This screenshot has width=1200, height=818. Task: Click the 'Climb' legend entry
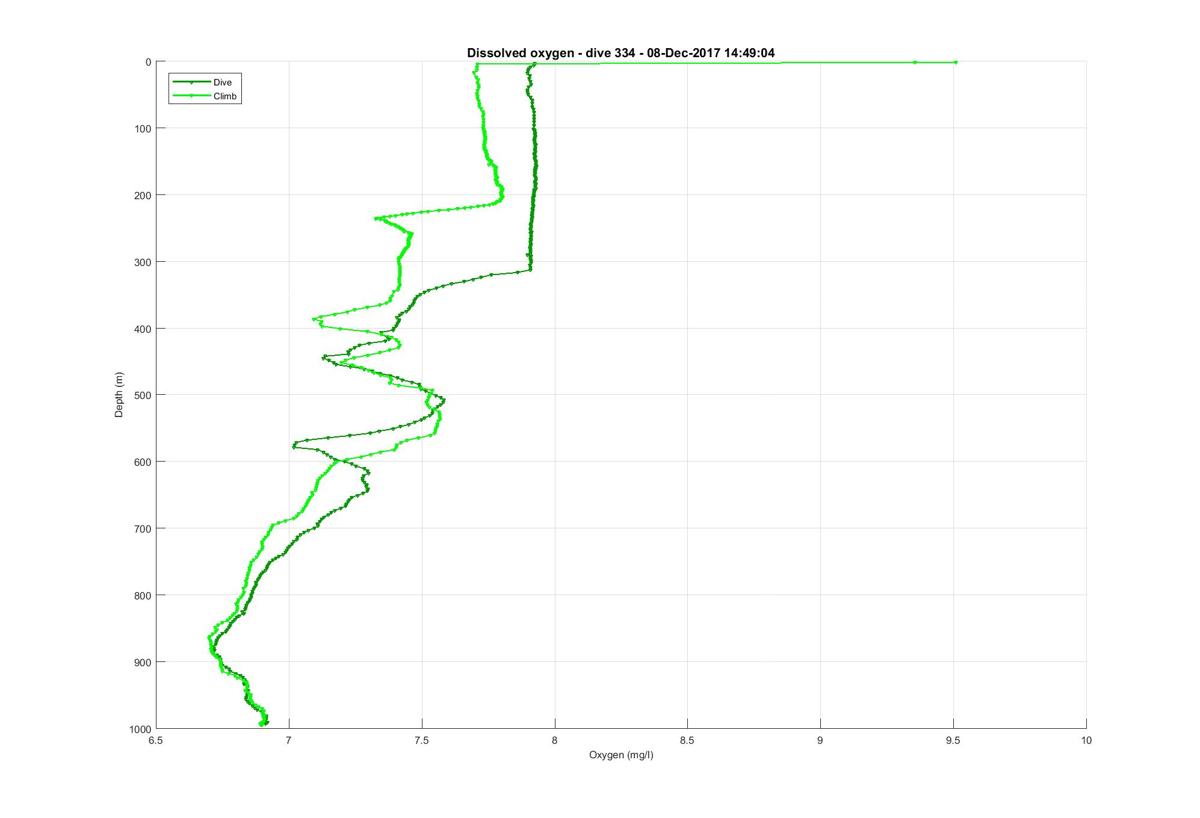coord(225,95)
